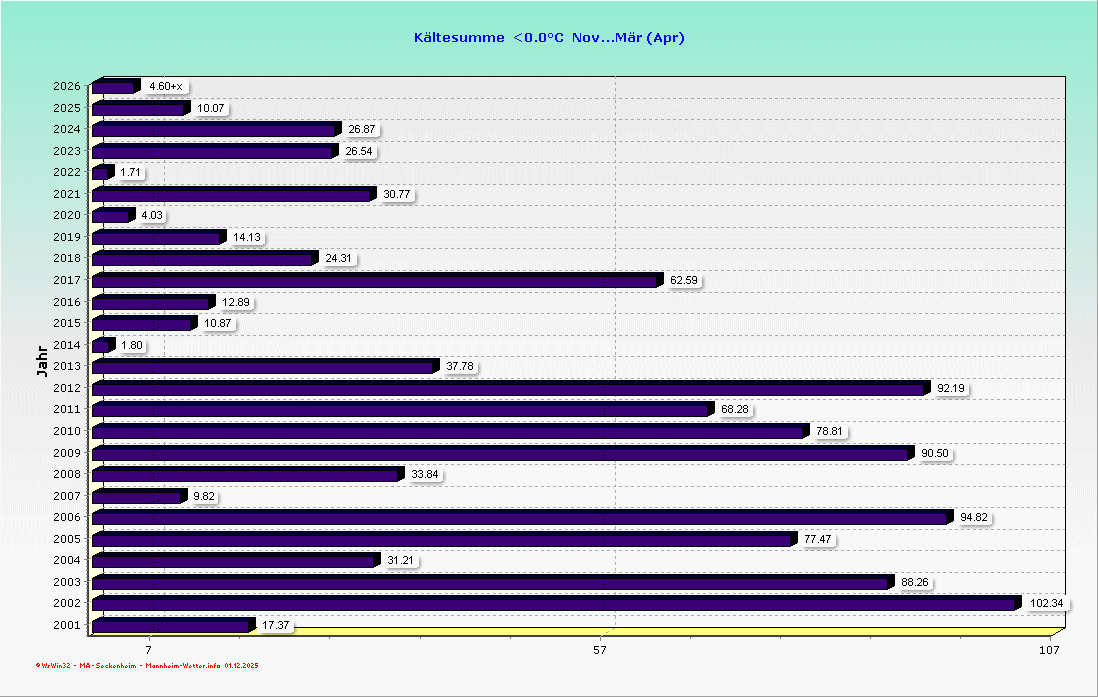Click the year label 2012 on the axis

[66, 389]
